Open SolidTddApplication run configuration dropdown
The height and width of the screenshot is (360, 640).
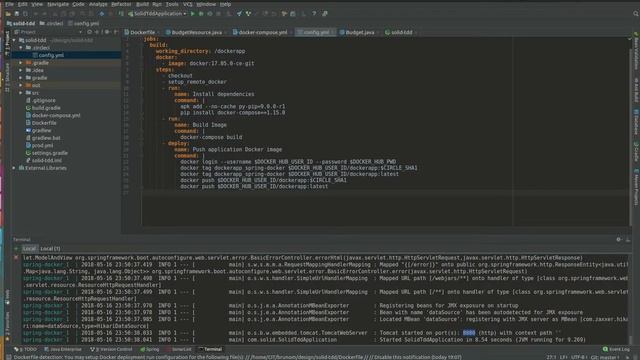click(157, 13)
